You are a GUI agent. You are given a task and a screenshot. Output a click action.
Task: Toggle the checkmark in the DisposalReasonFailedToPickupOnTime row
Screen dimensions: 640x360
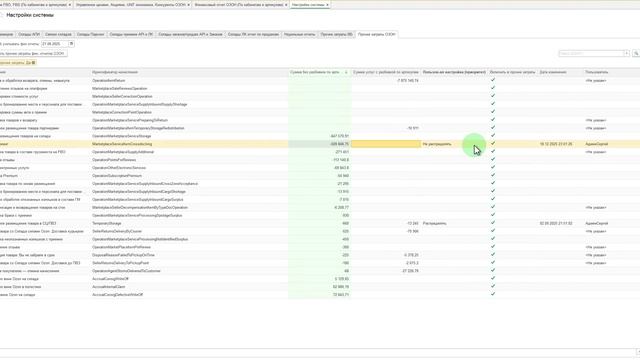[493, 255]
